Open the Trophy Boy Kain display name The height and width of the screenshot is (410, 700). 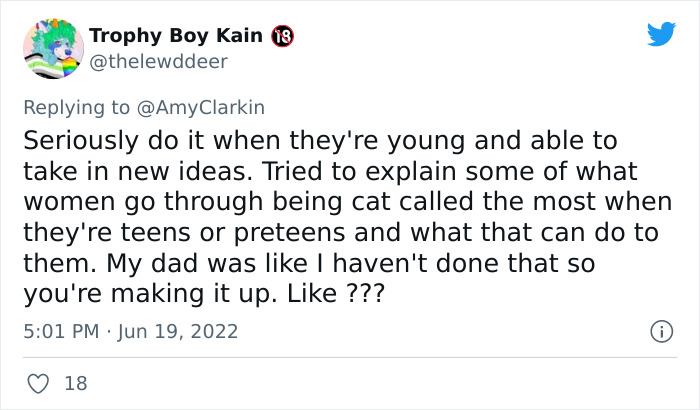[177, 37]
